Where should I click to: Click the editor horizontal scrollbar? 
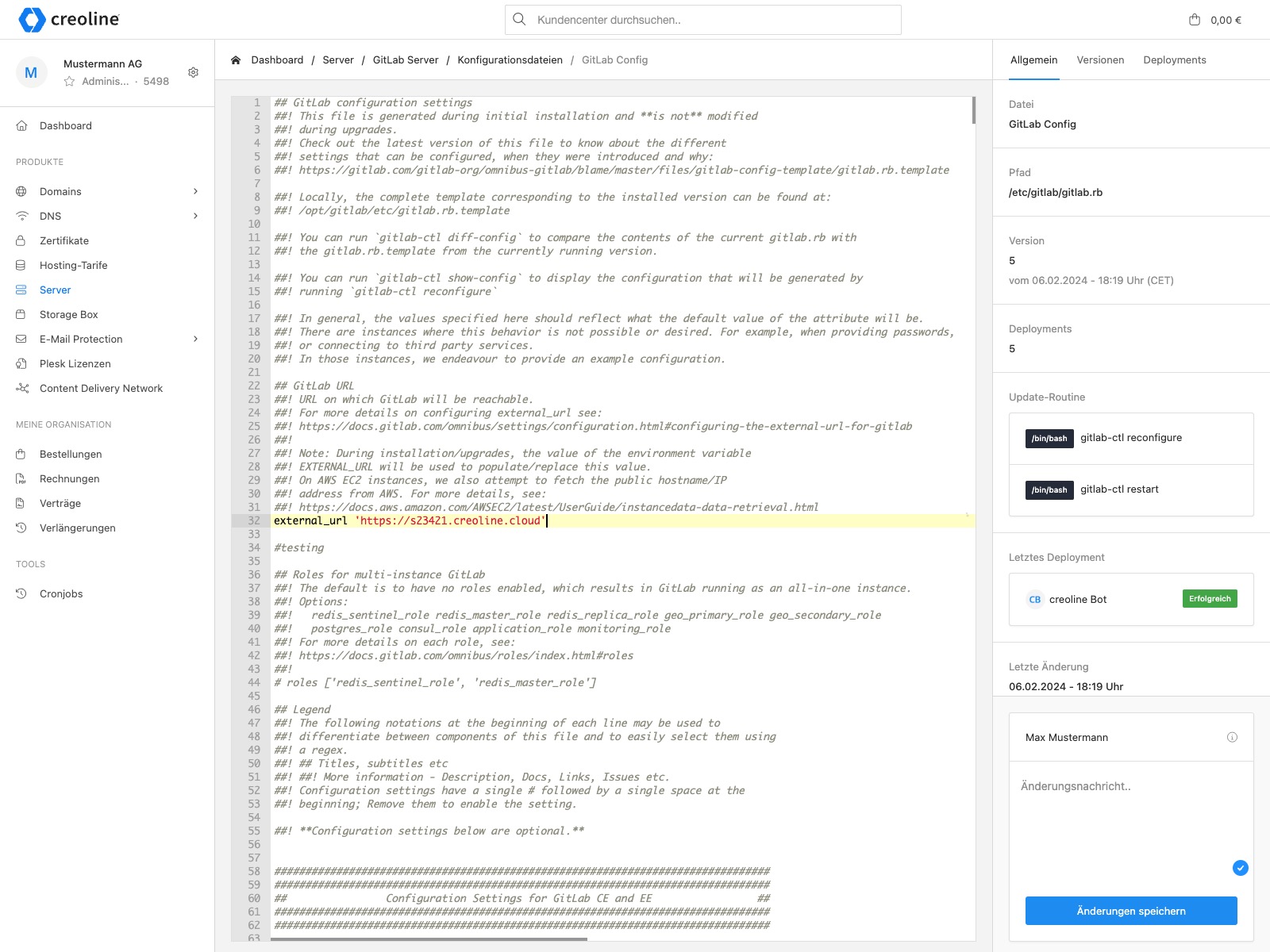tap(429, 939)
